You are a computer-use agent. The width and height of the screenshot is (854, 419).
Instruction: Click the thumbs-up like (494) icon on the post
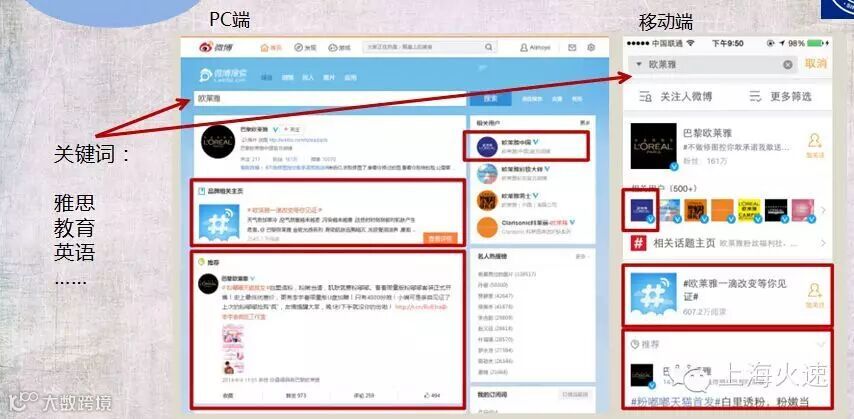point(427,395)
